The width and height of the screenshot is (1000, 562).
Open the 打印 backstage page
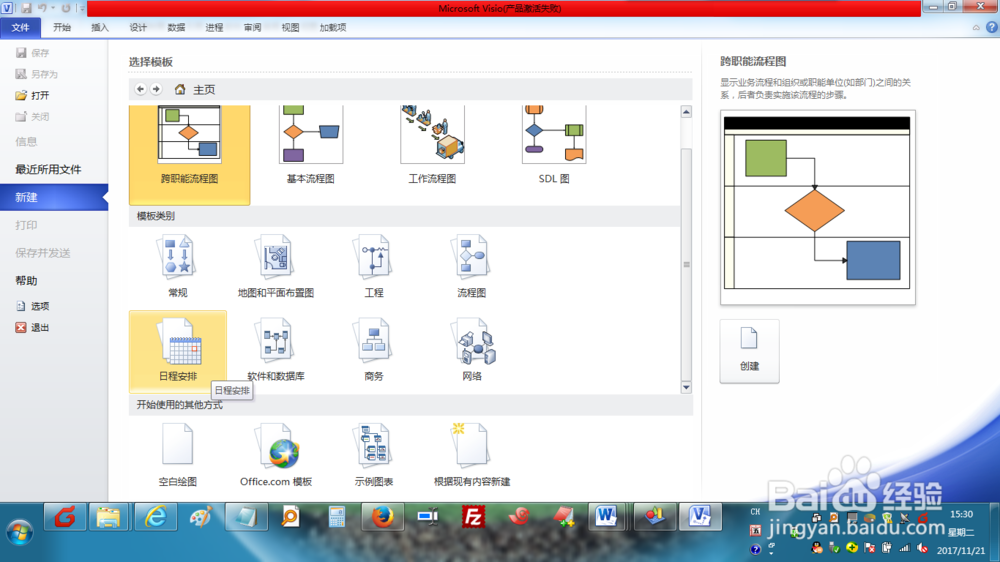pos(26,225)
